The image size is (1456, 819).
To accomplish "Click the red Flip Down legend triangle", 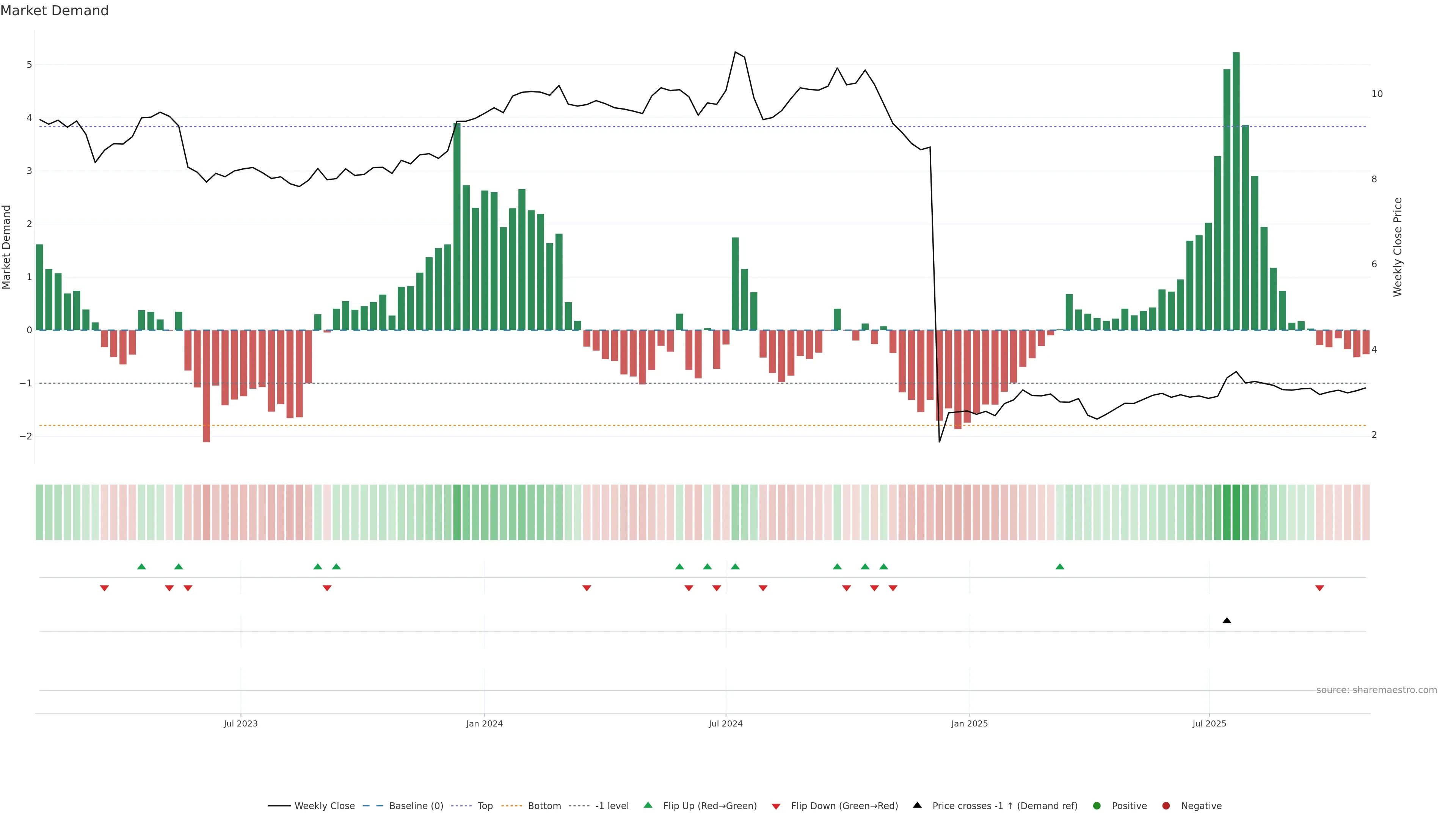I will pyautogui.click(x=776, y=806).
